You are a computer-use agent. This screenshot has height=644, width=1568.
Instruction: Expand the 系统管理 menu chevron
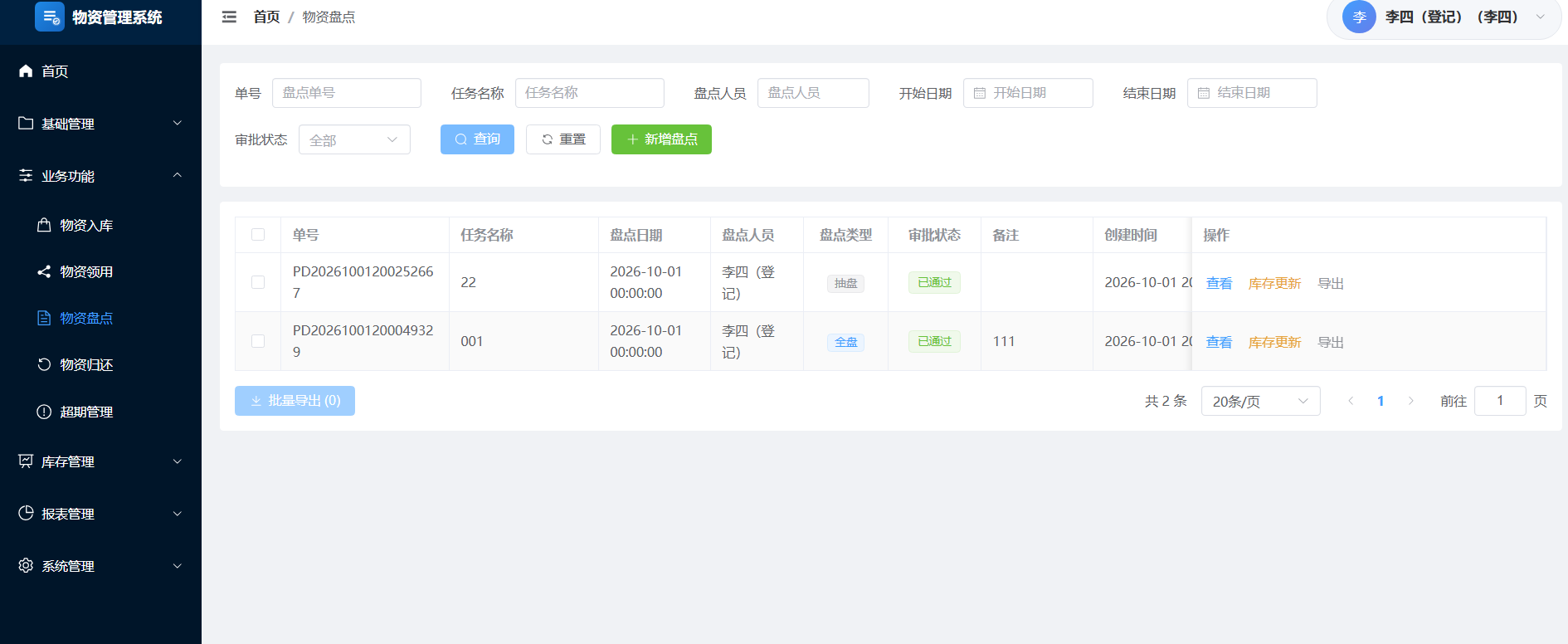177,566
